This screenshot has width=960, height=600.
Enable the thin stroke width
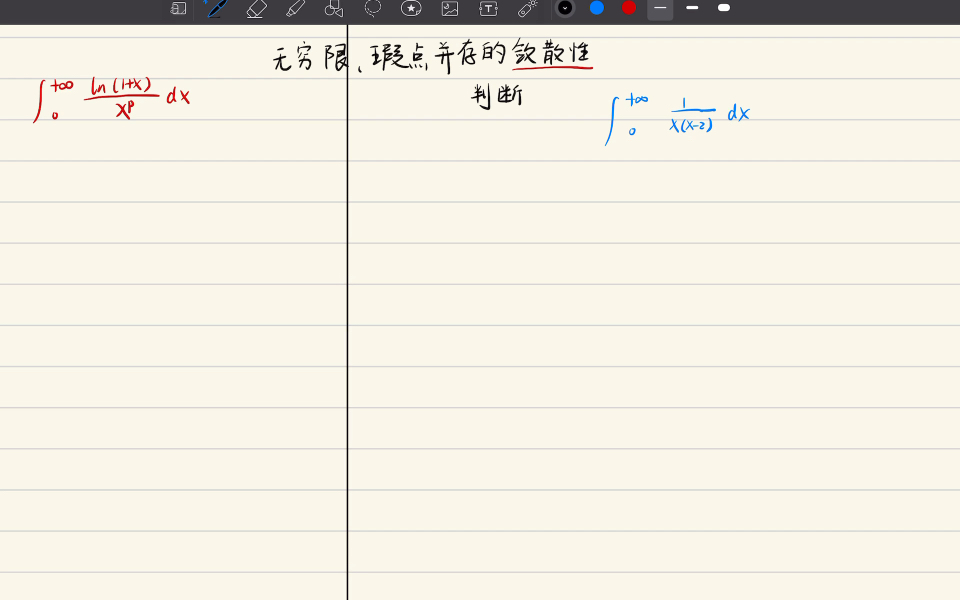pyautogui.click(x=660, y=9)
